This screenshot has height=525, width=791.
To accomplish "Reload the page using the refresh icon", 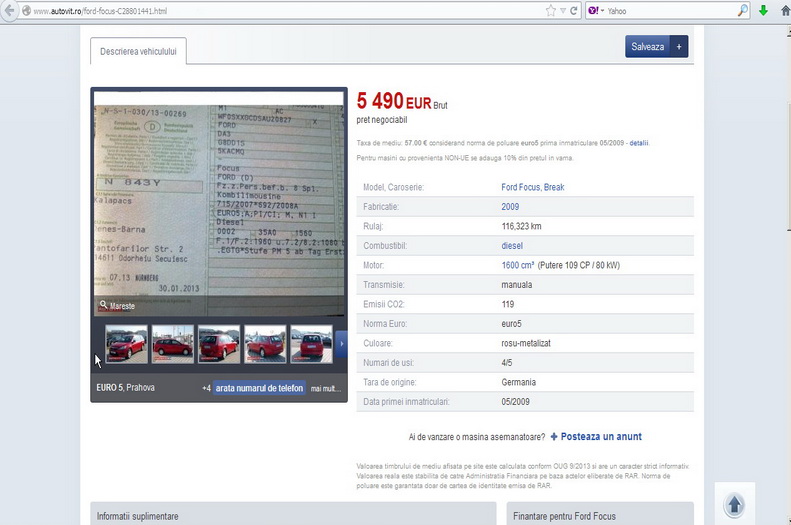I will click(574, 10).
